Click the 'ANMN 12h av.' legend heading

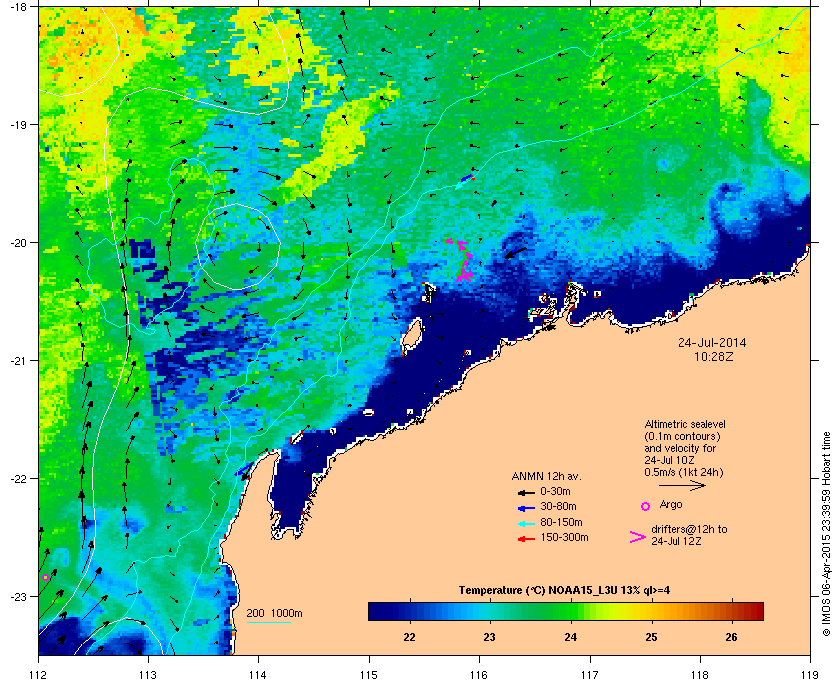(546, 476)
